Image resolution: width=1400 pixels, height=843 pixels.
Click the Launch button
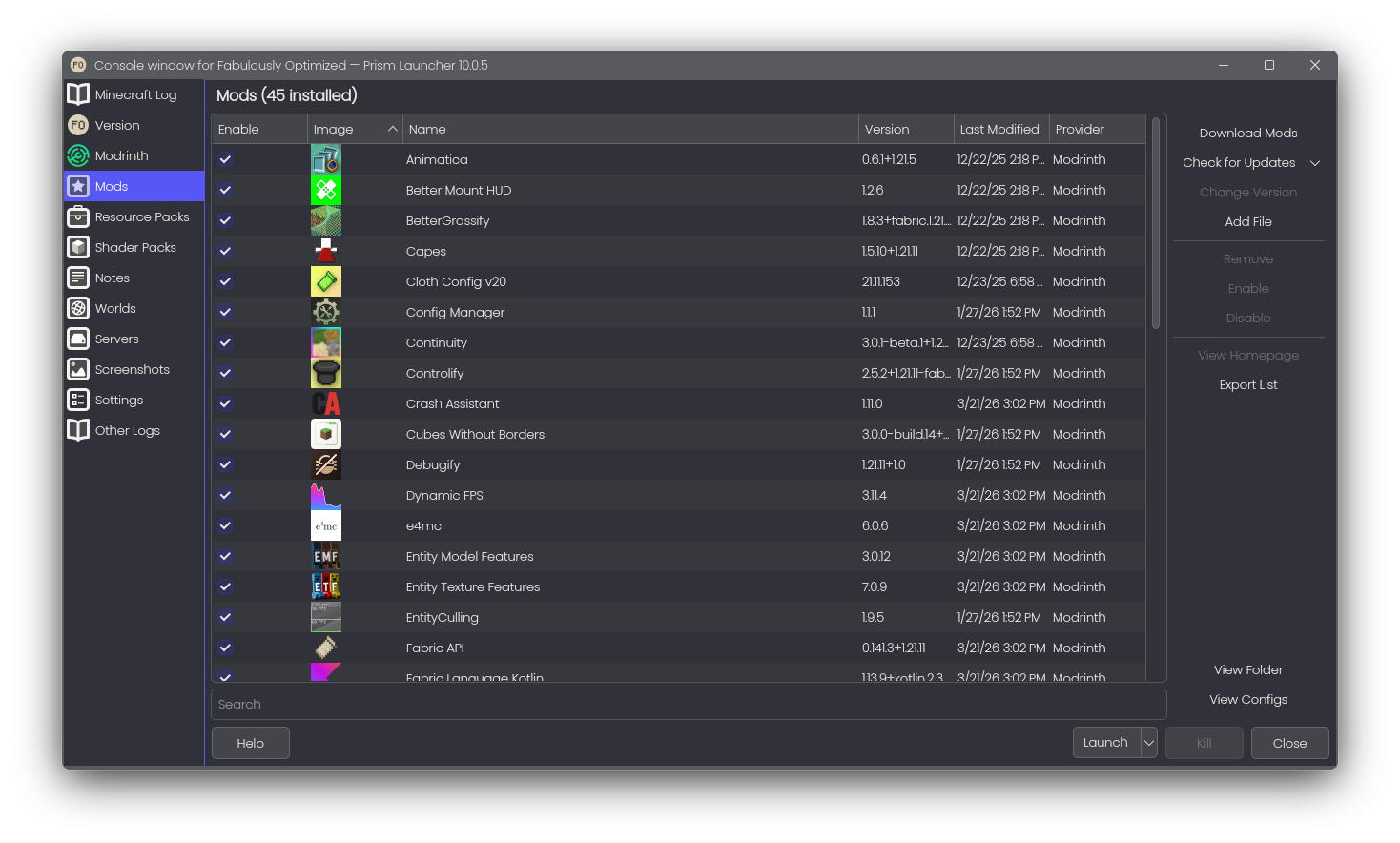coord(1106,743)
